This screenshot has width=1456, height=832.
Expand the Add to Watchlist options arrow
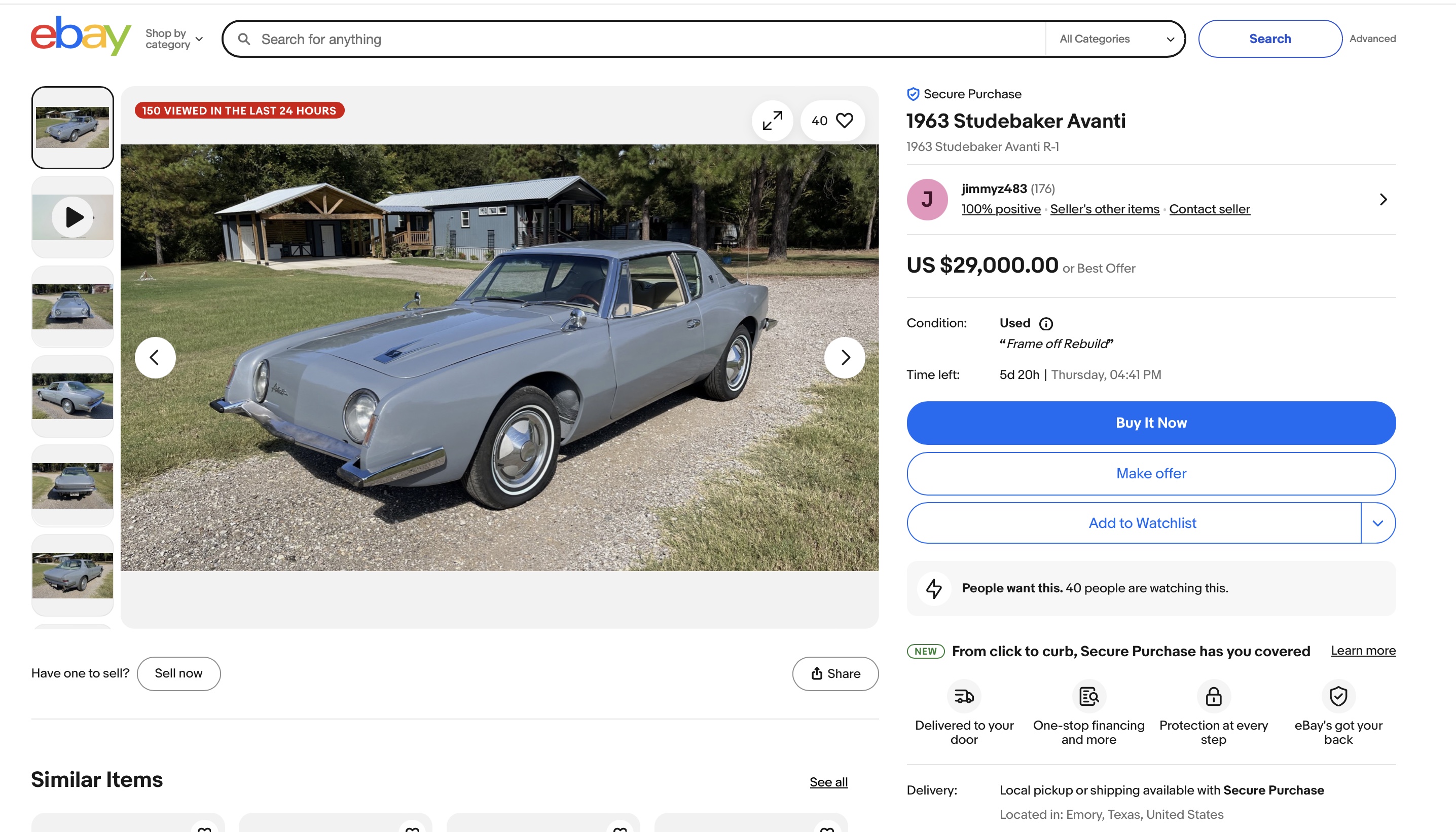tap(1377, 523)
